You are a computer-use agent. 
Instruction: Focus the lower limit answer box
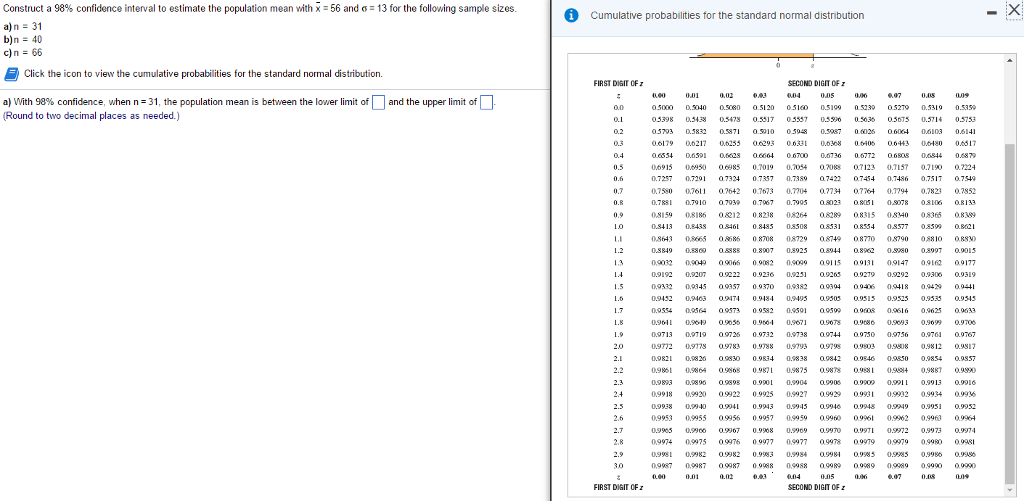[377, 103]
